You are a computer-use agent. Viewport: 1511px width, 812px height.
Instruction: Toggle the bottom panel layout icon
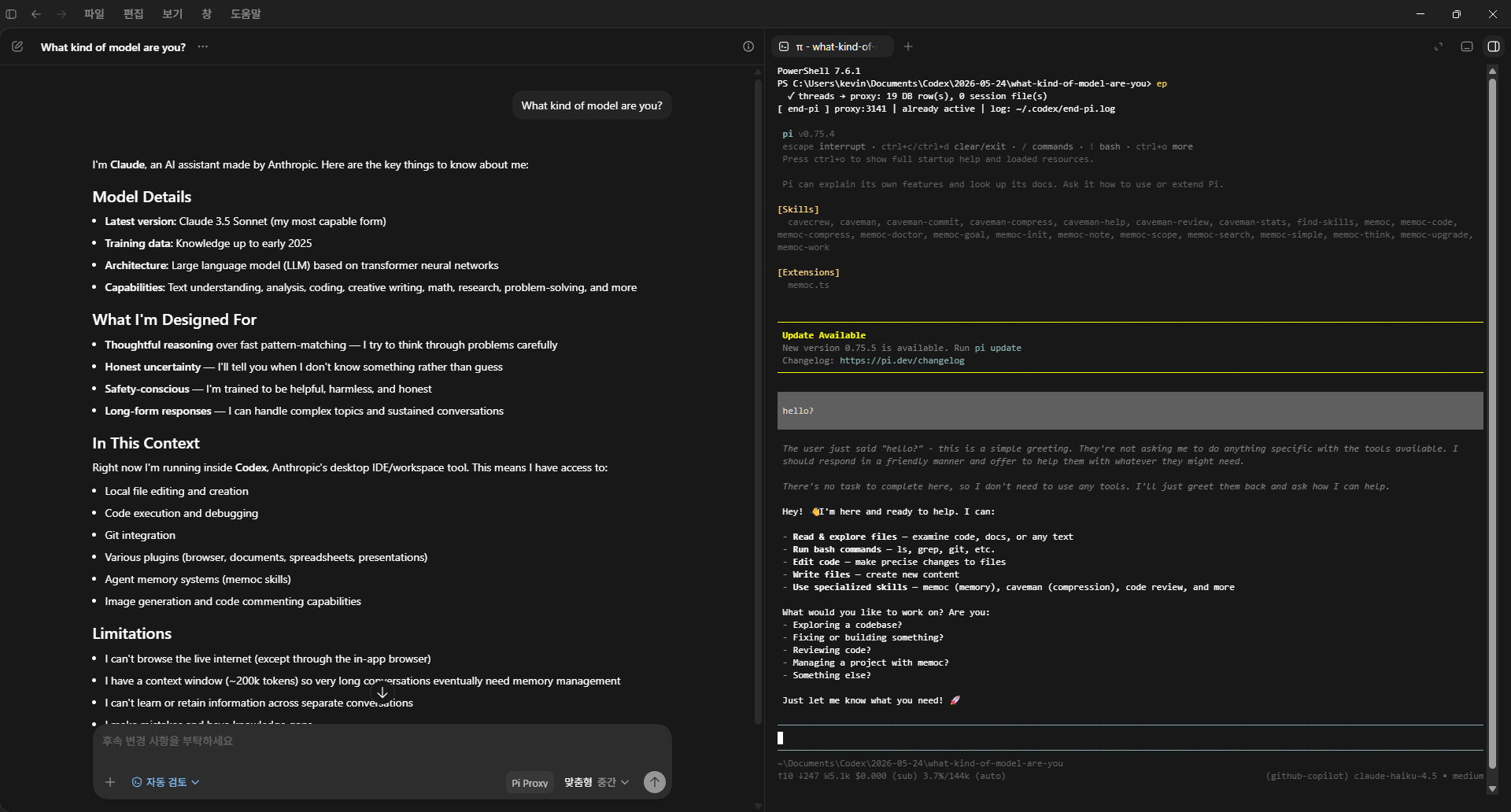pos(1467,46)
